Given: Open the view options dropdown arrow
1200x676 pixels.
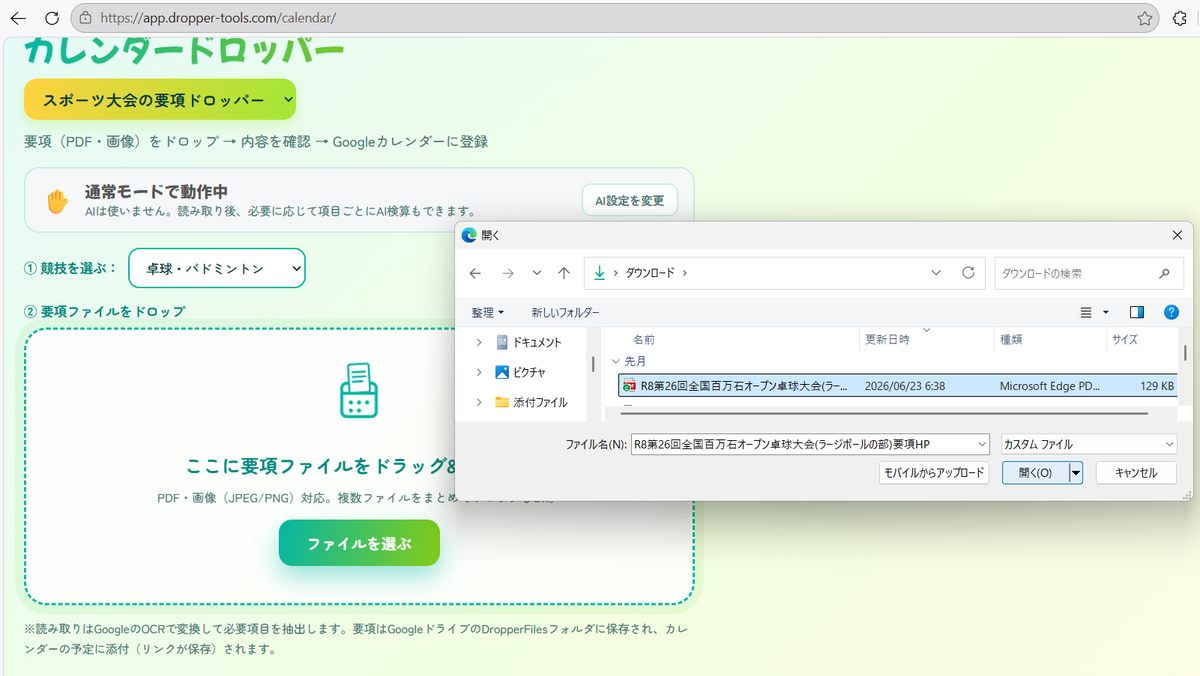Looking at the screenshot, I should 1106,313.
